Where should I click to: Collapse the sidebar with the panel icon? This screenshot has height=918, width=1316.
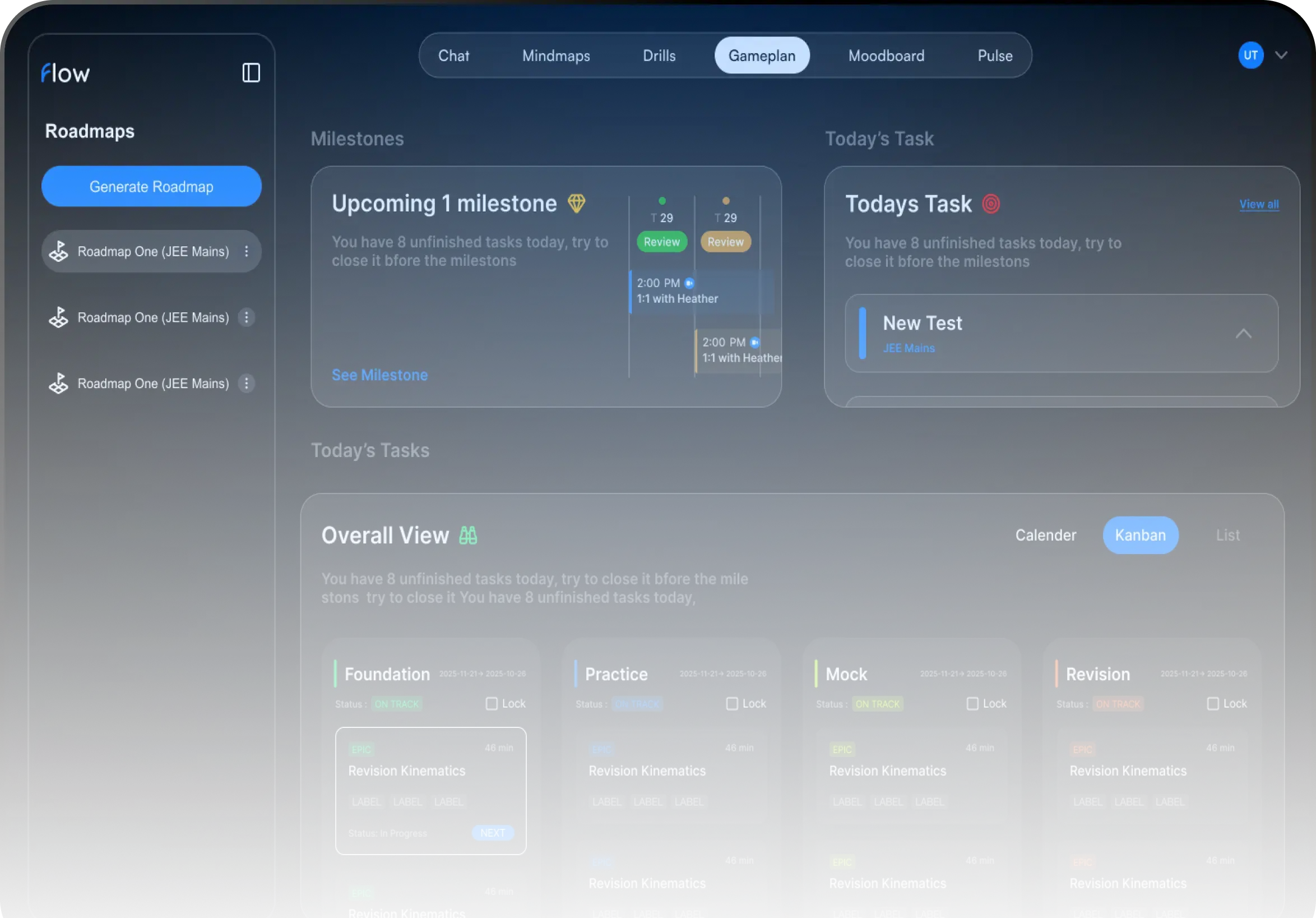(251, 73)
